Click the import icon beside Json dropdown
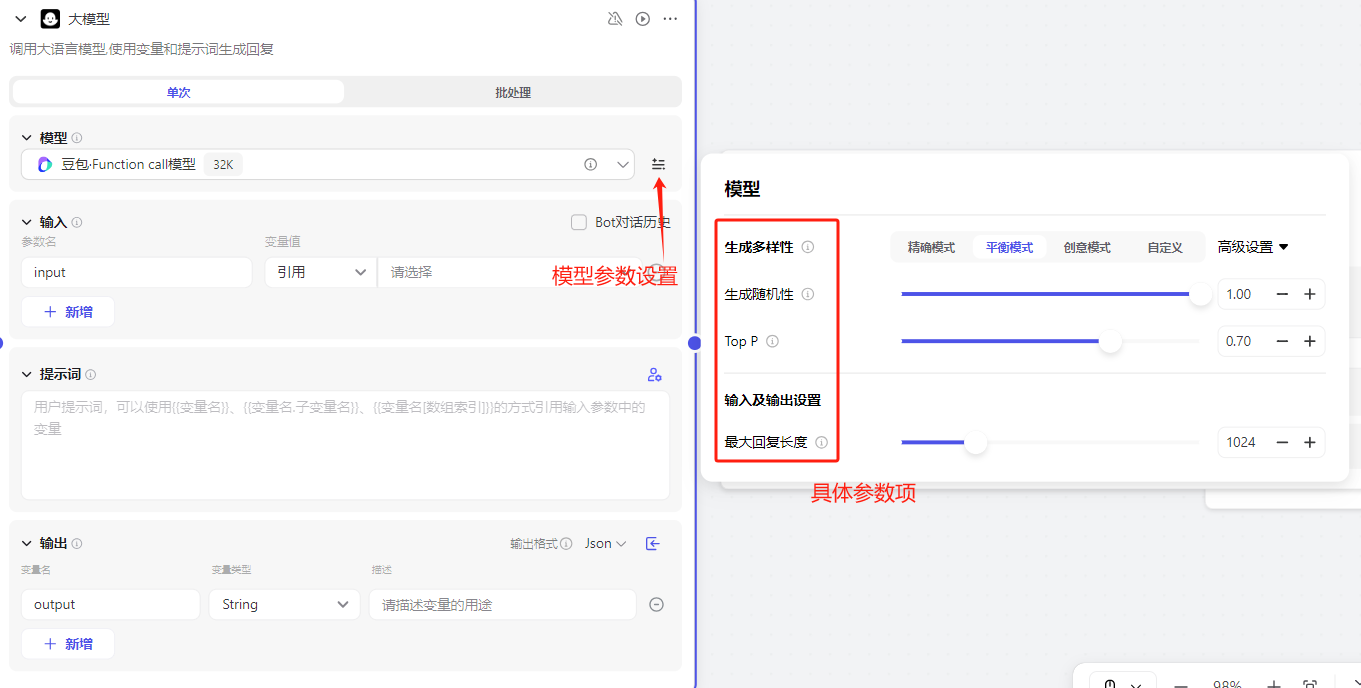The width and height of the screenshot is (1361, 688). [x=653, y=543]
